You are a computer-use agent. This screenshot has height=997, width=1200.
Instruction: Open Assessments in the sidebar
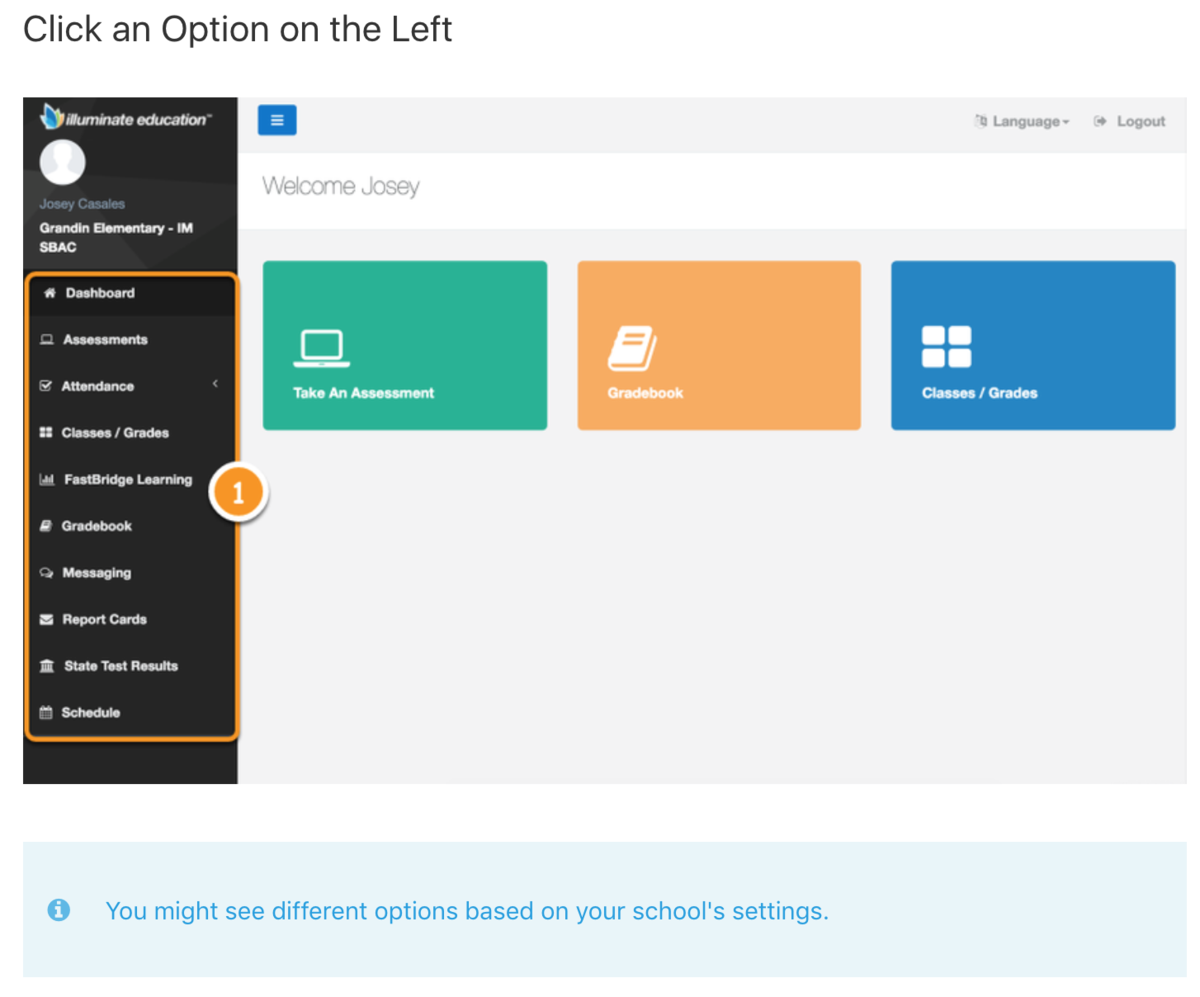[x=131, y=340]
